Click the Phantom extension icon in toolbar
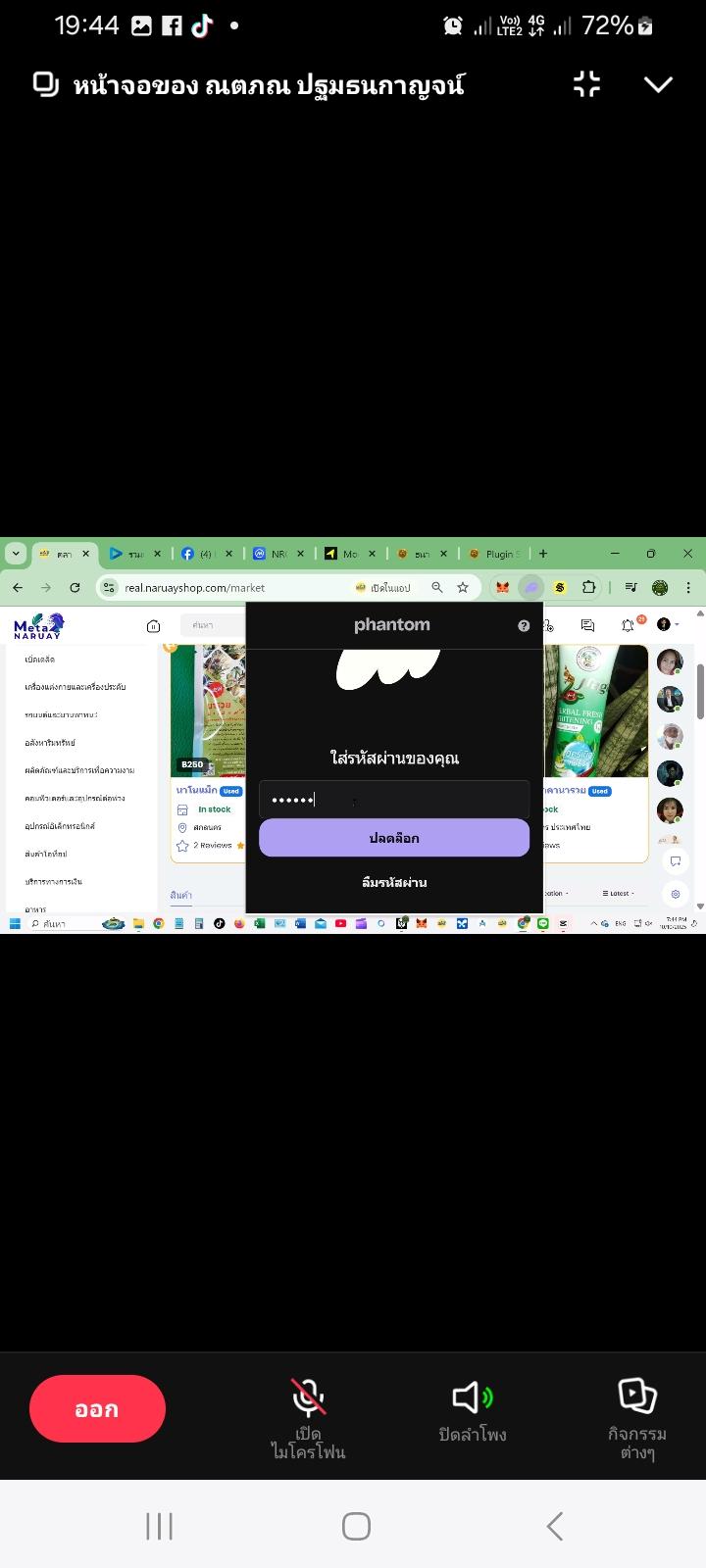This screenshot has height=1568, width=706. pos(530,587)
